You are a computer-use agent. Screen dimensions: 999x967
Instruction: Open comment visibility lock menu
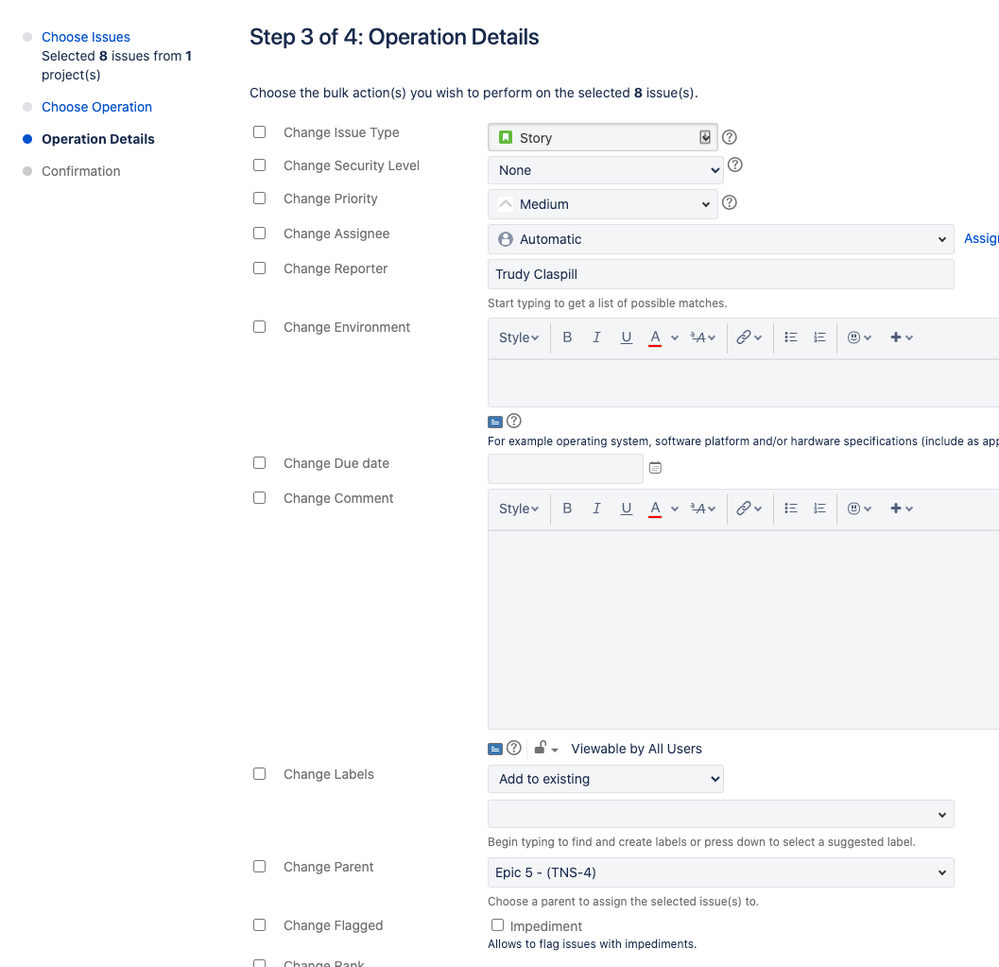click(545, 748)
